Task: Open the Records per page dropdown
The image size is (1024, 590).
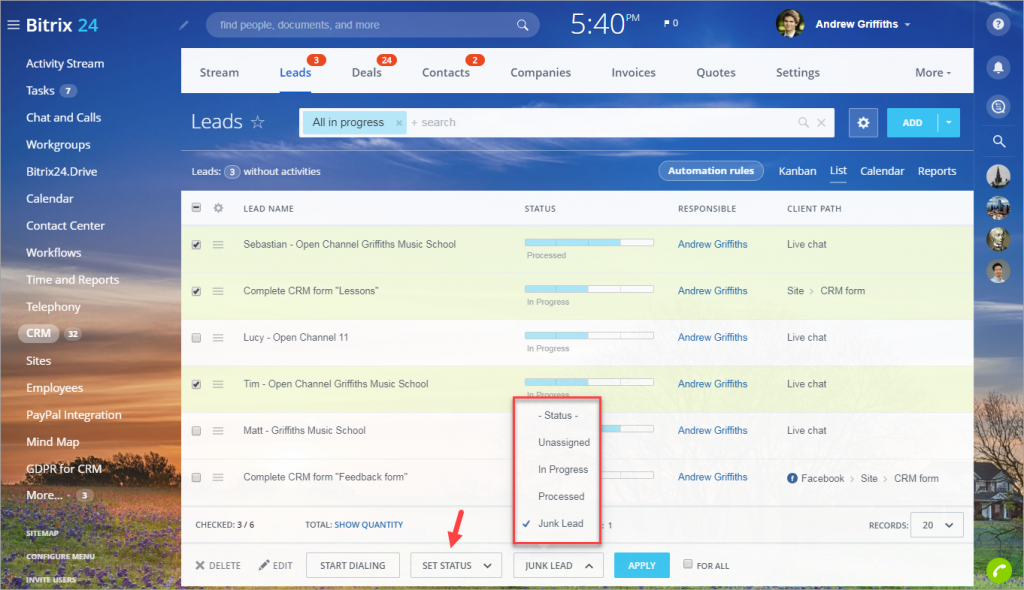Action: click(x=936, y=525)
